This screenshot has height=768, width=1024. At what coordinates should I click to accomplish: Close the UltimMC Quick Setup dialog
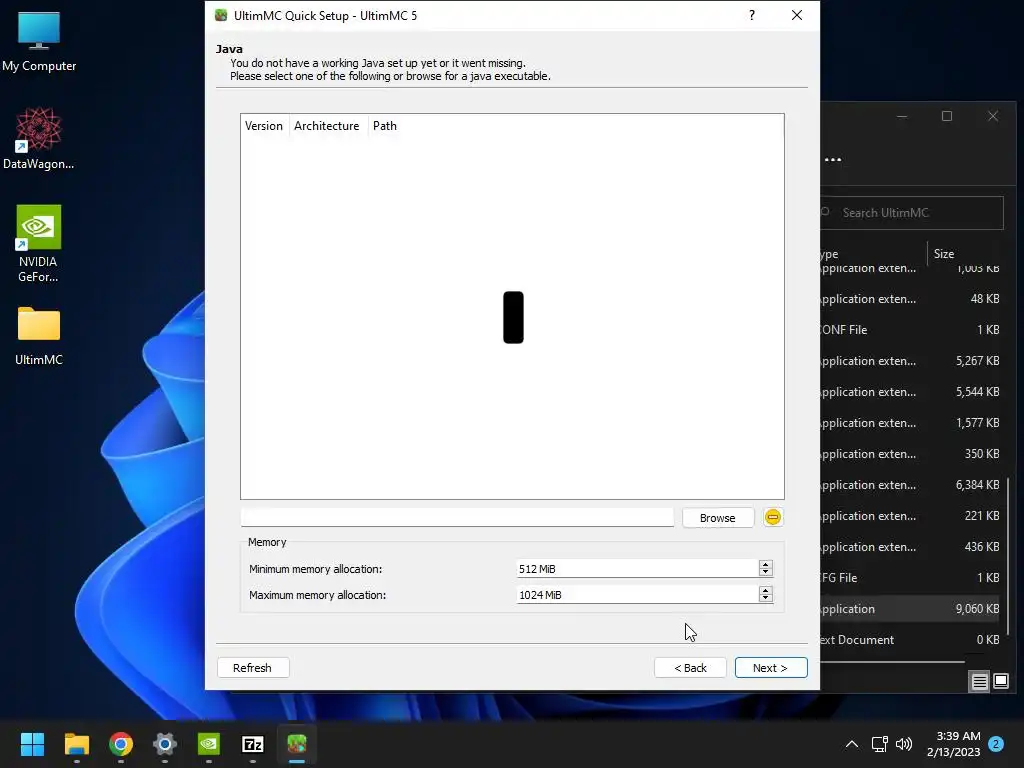797,15
